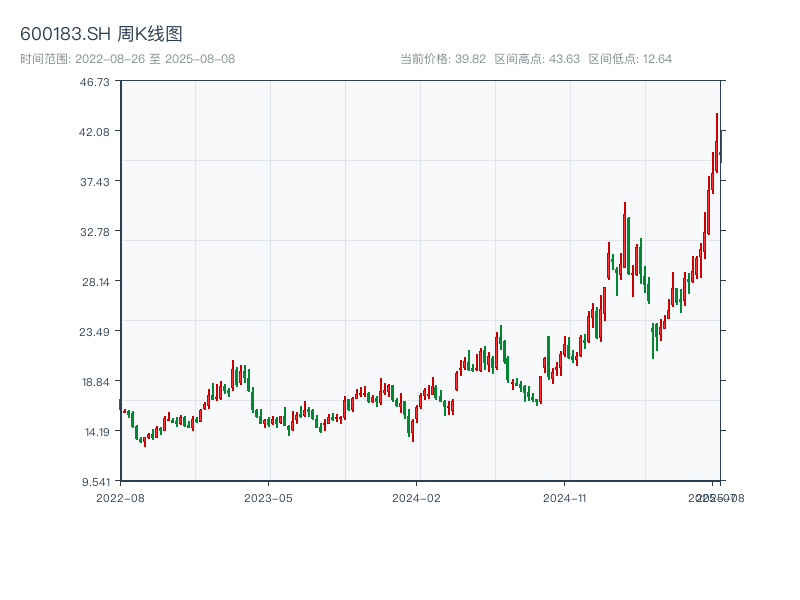Click the 42.08 y-axis price label
The width and height of the screenshot is (800, 600).
coord(94,132)
